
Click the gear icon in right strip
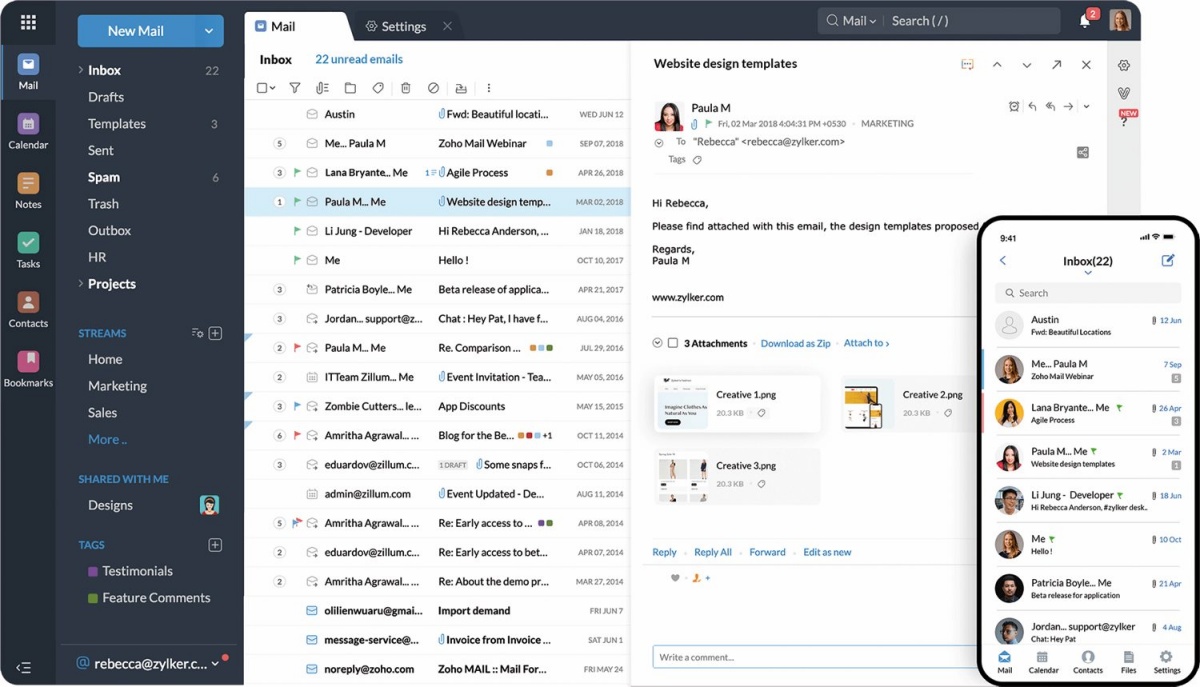pos(1124,66)
